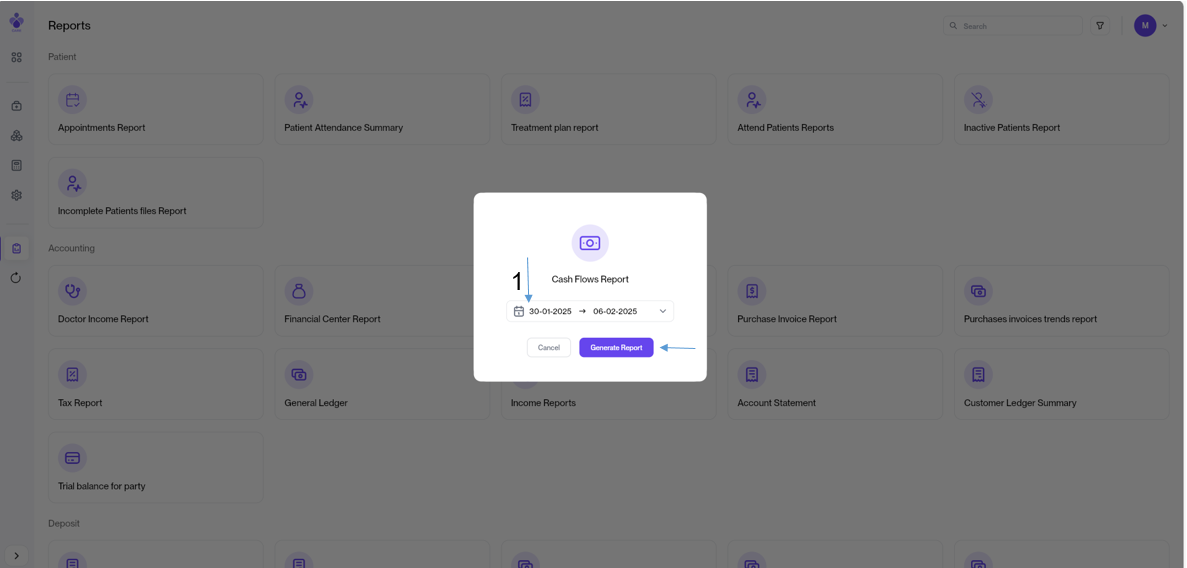Open the dashboard grid icon in sidebar

pos(16,58)
